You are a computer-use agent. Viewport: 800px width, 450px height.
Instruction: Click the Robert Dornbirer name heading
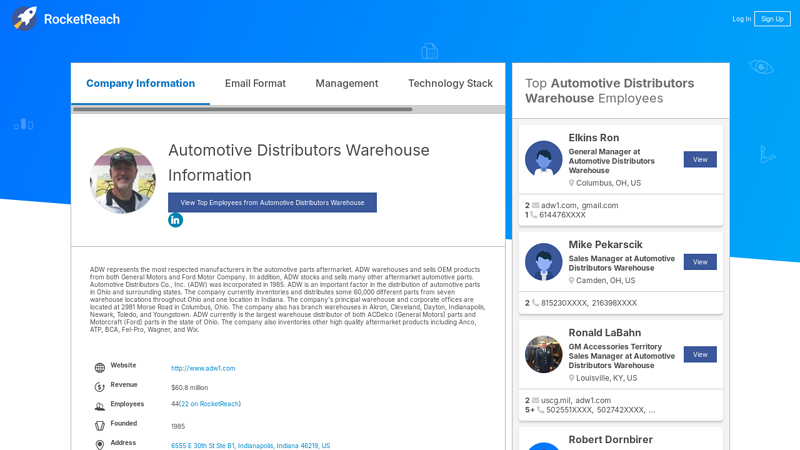point(611,439)
